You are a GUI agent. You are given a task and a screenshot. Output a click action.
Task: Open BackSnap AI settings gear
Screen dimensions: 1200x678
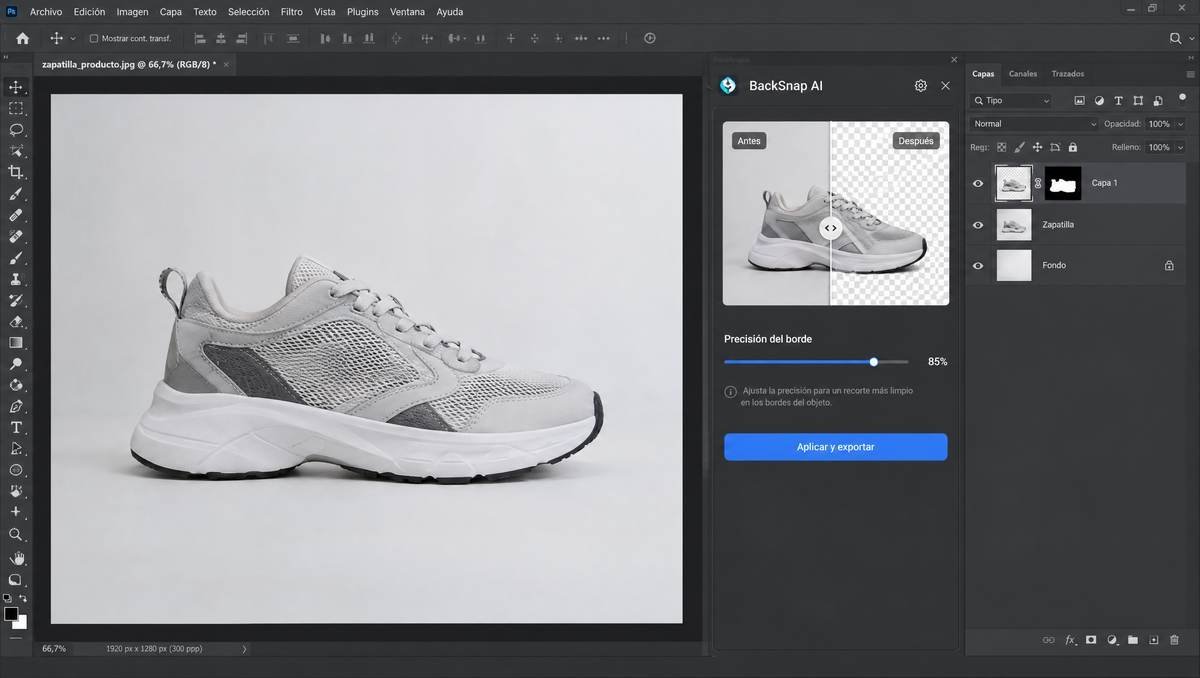[921, 86]
